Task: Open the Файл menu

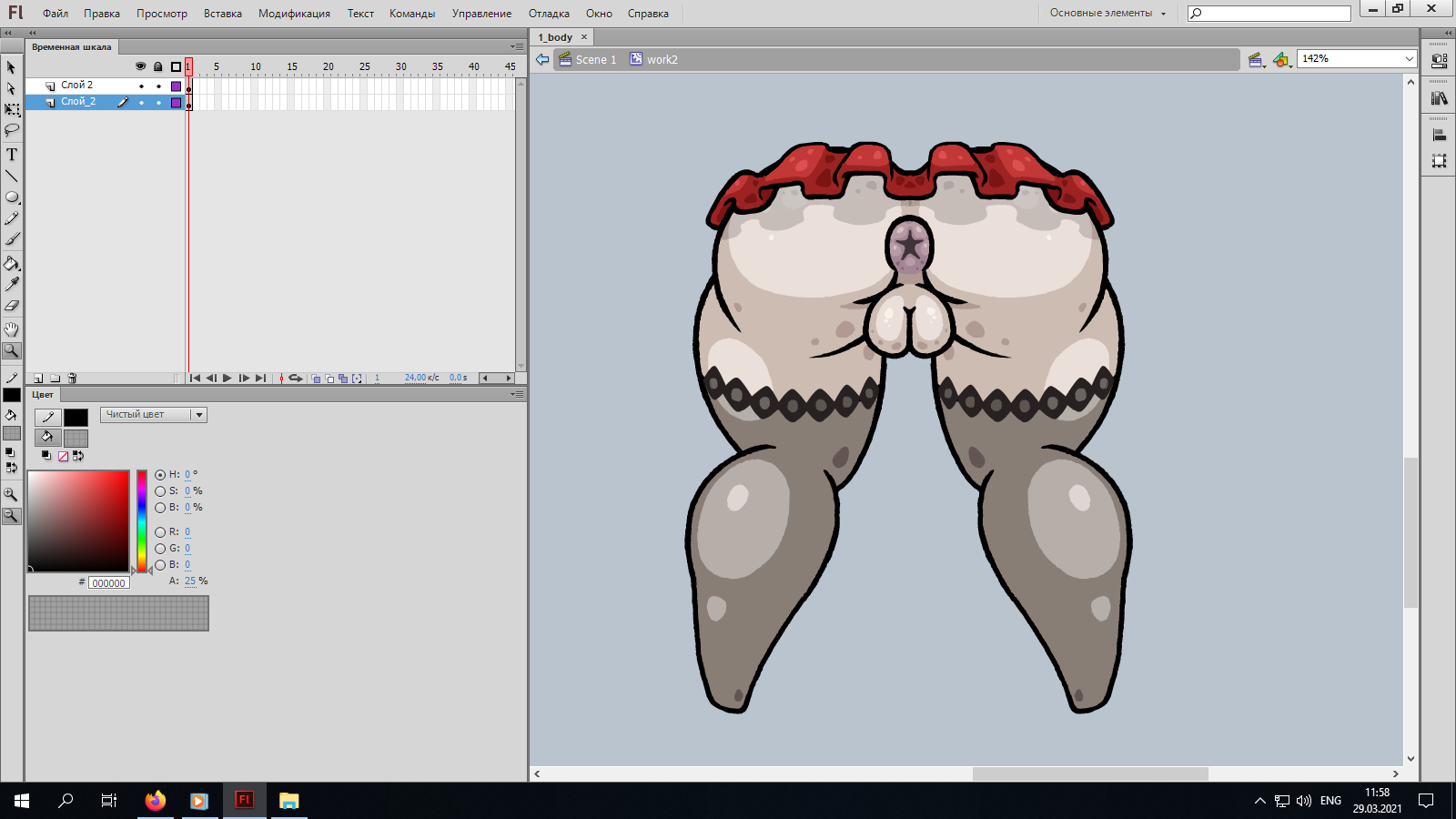Action: [56, 14]
